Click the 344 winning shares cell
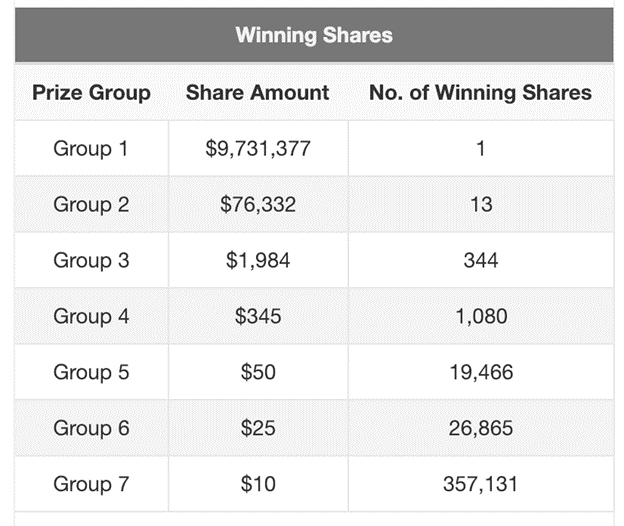Screen dimensions: 624x526 pyautogui.click(x=481, y=261)
